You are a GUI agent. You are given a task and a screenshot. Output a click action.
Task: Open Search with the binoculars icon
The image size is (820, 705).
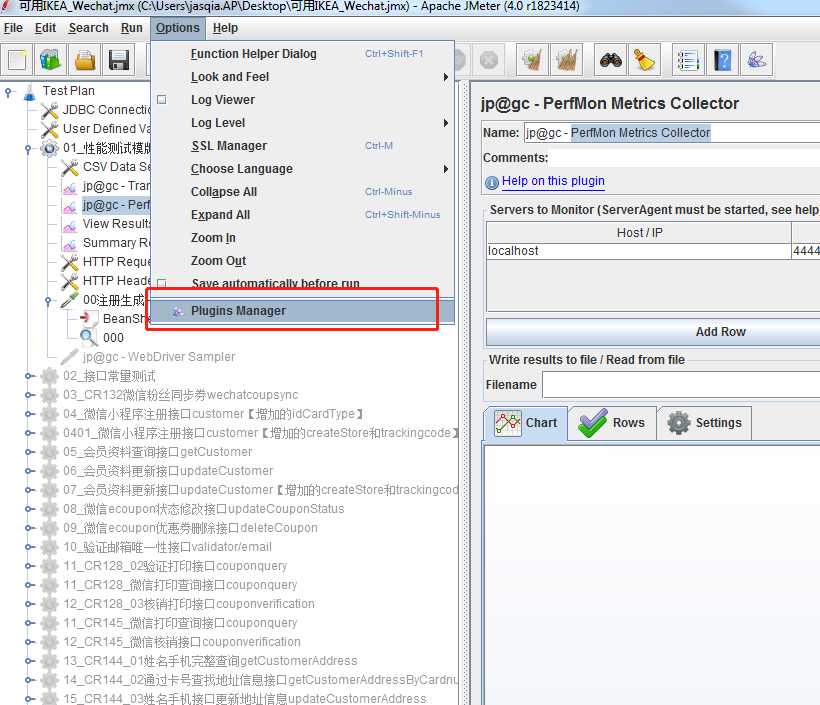tap(610, 60)
